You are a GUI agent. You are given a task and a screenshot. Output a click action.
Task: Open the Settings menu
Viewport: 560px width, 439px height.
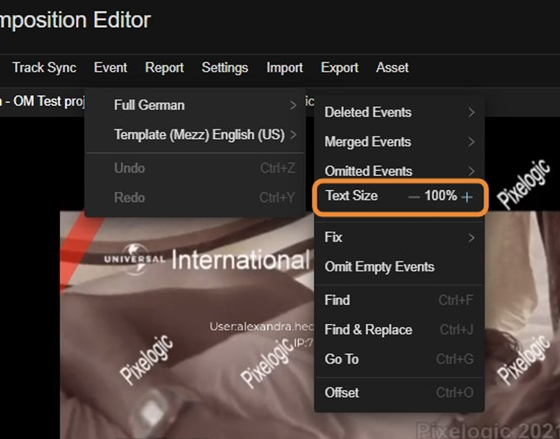click(225, 68)
